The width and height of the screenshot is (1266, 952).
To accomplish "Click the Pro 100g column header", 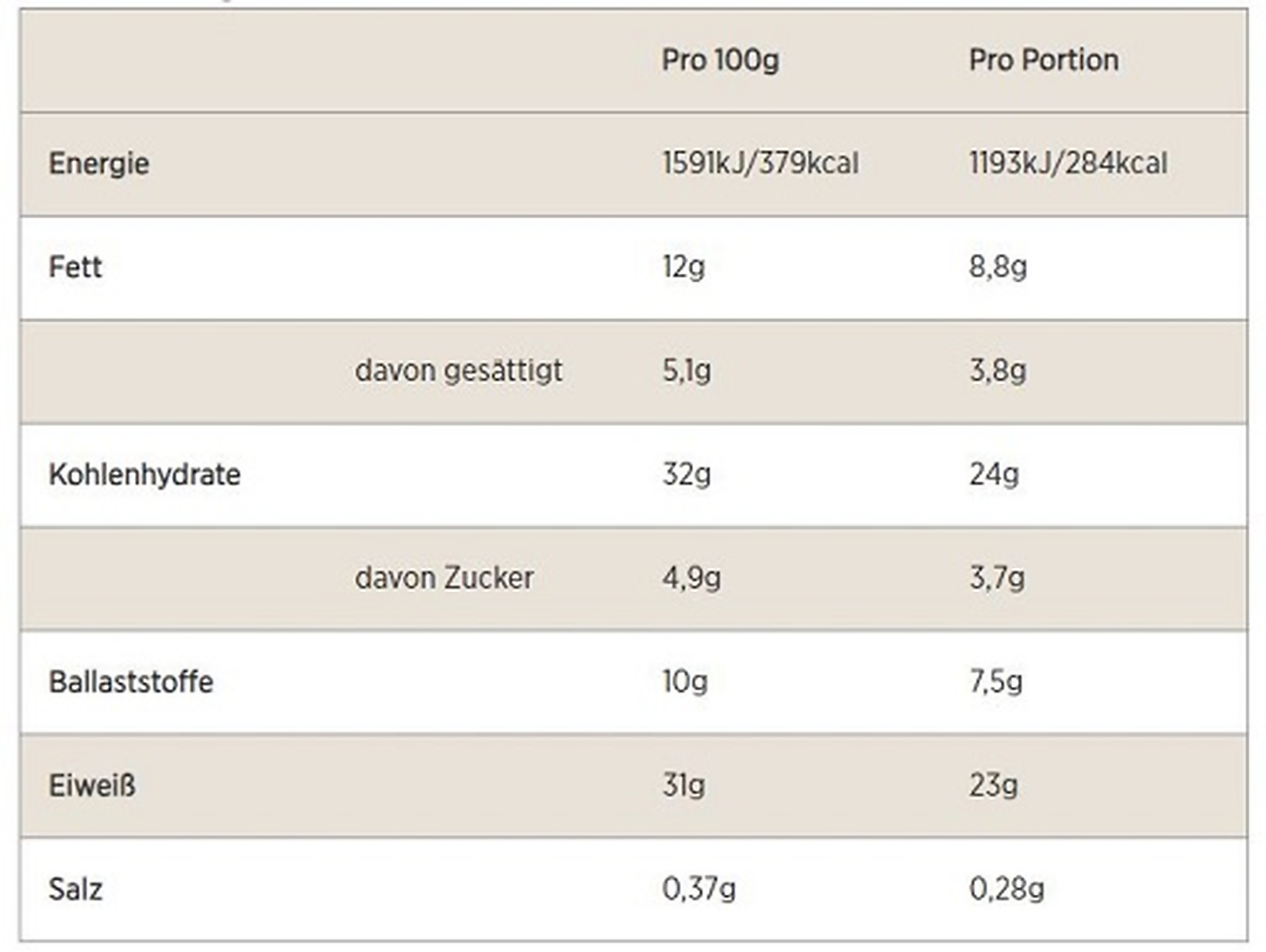I will point(720,60).
